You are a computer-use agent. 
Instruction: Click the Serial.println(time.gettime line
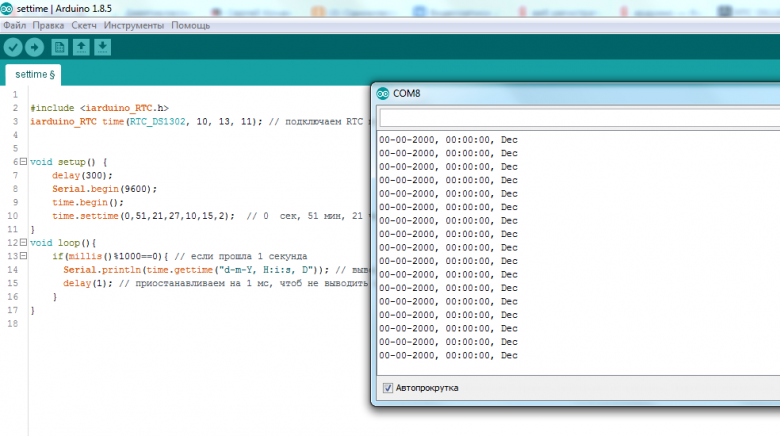(215, 270)
